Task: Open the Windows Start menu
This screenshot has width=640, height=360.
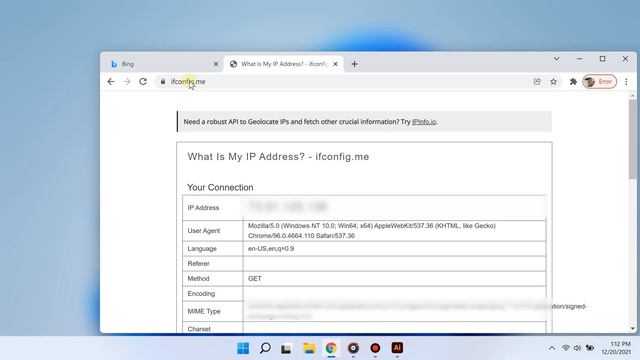Action: 243,348
